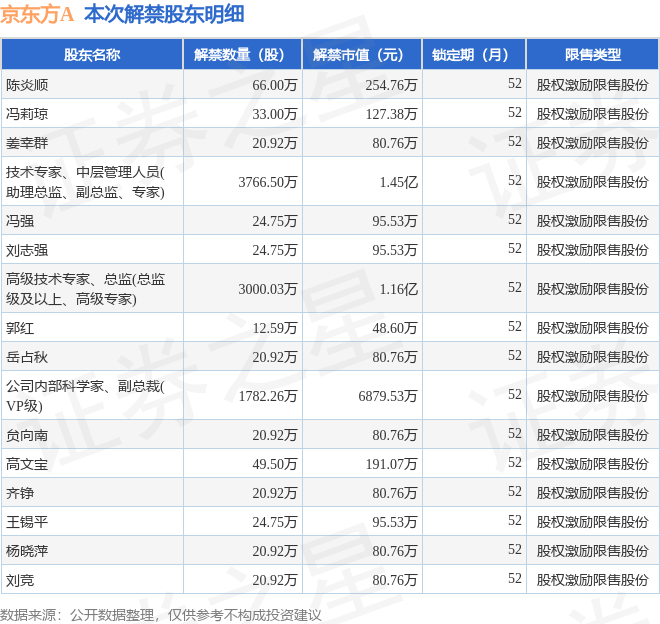Select shareholder name 王锡平
660x624 pixels.
click(x=27, y=522)
